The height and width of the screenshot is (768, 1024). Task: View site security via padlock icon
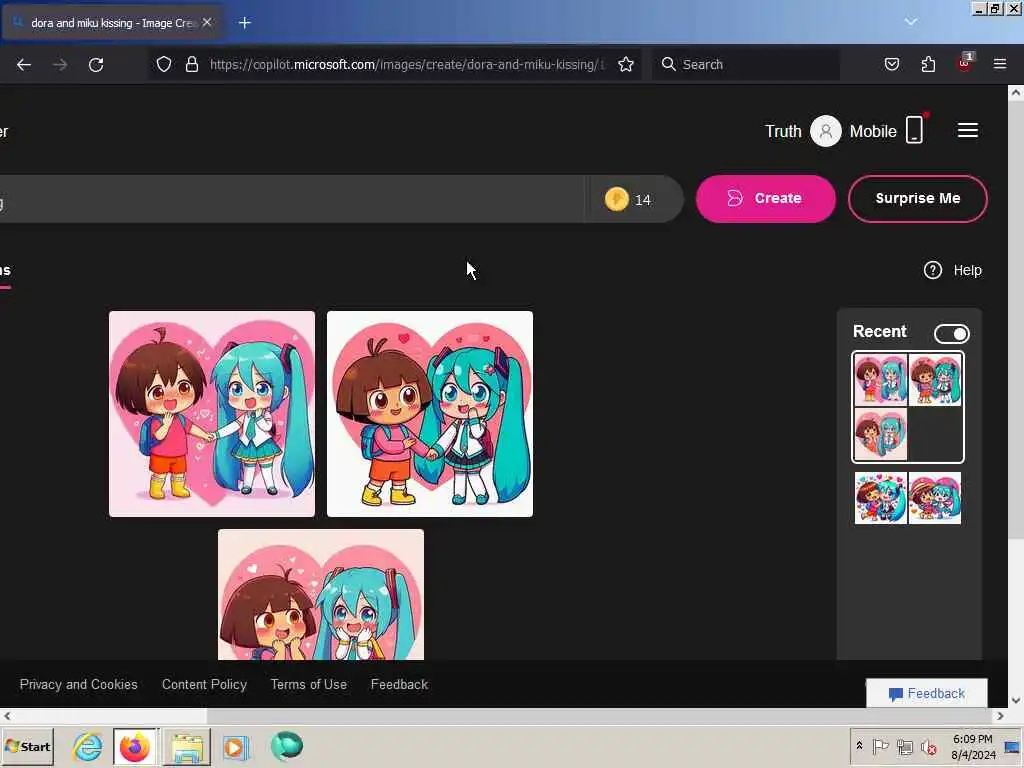tap(191, 64)
